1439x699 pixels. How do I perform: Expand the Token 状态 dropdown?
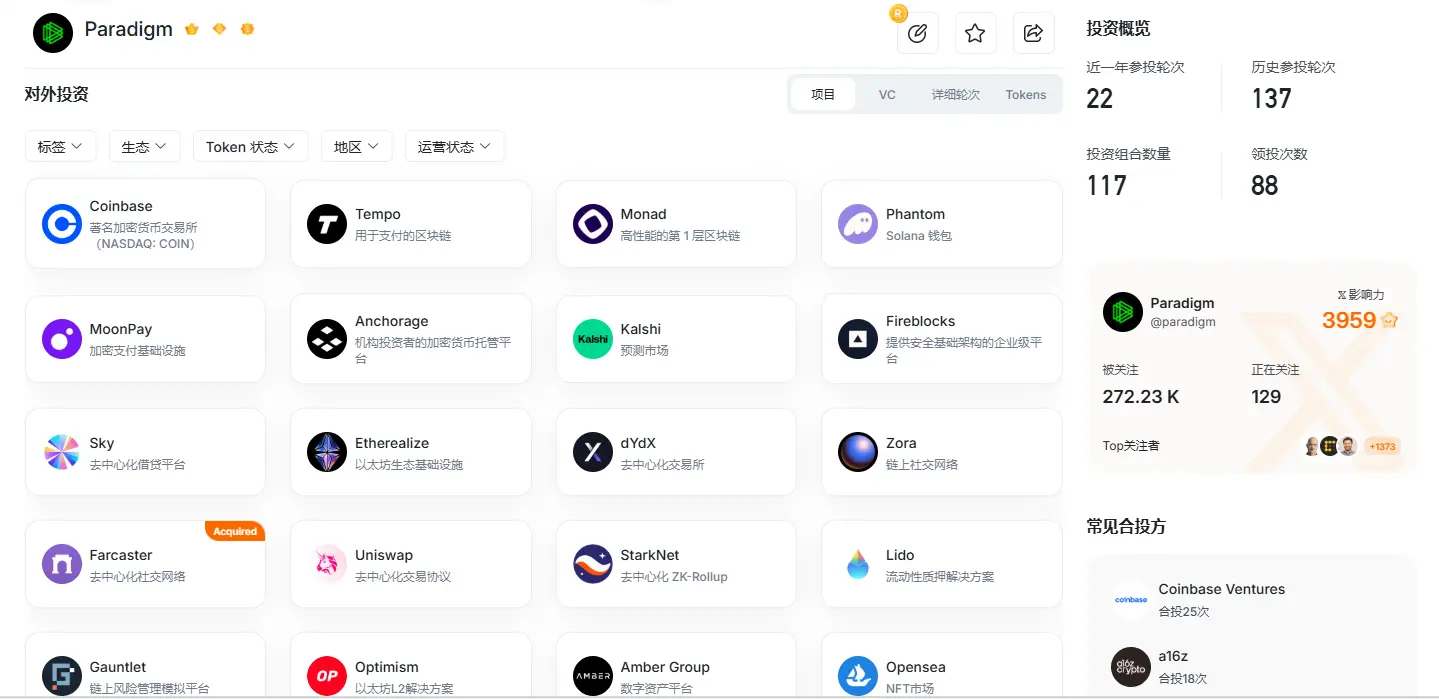pyautogui.click(x=250, y=146)
